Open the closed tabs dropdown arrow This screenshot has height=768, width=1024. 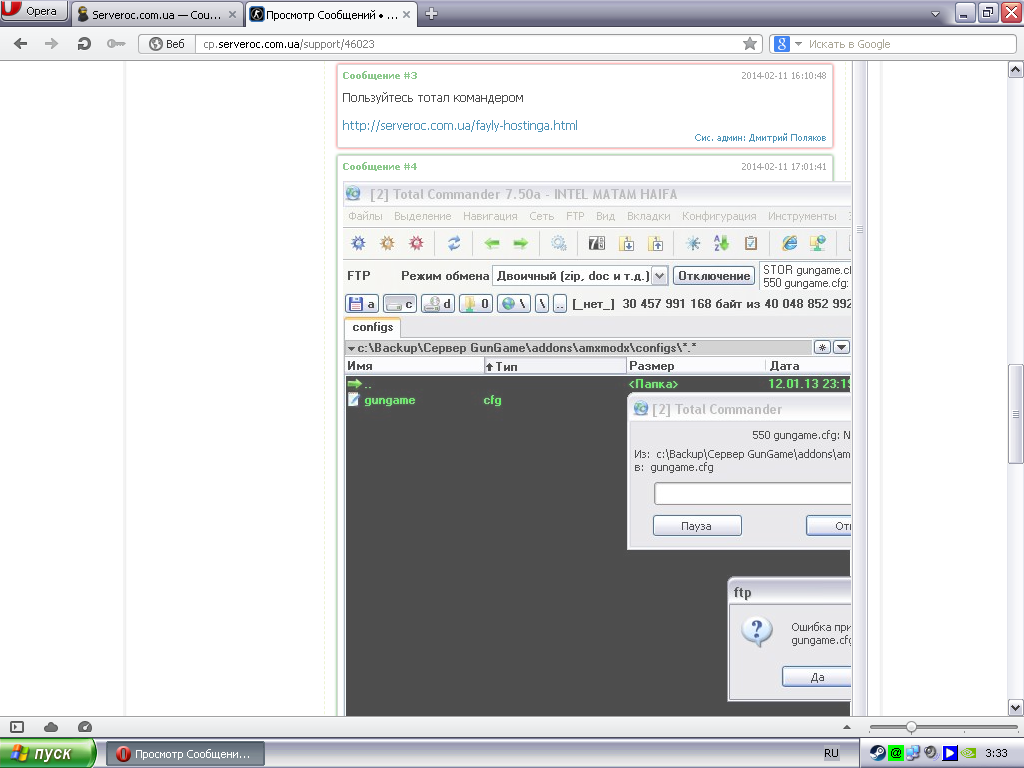[x=935, y=14]
